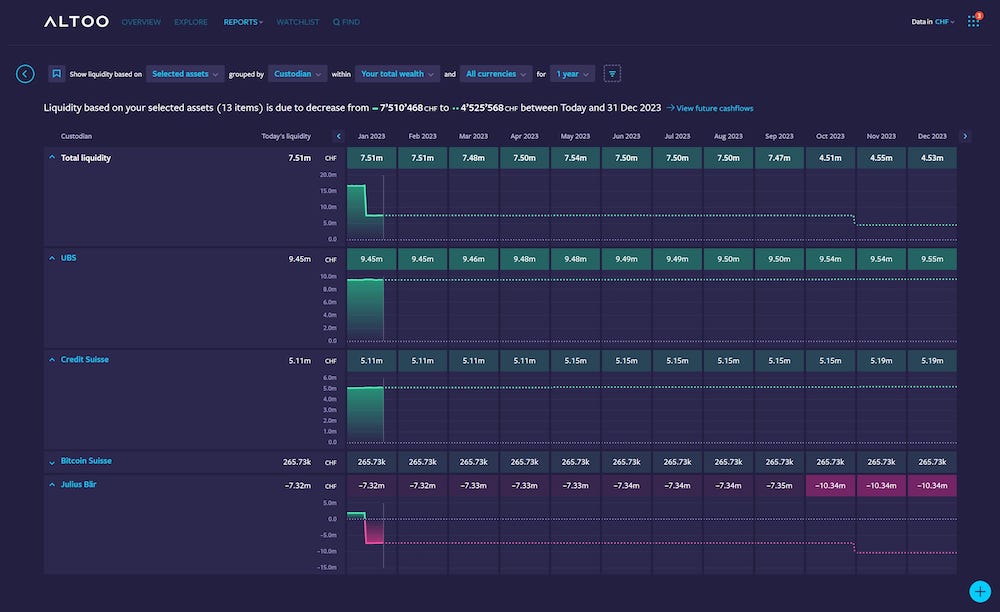Viewport: 1000px width, 612px height.
Task: Navigate back using the circular back arrow
Action: click(x=25, y=73)
